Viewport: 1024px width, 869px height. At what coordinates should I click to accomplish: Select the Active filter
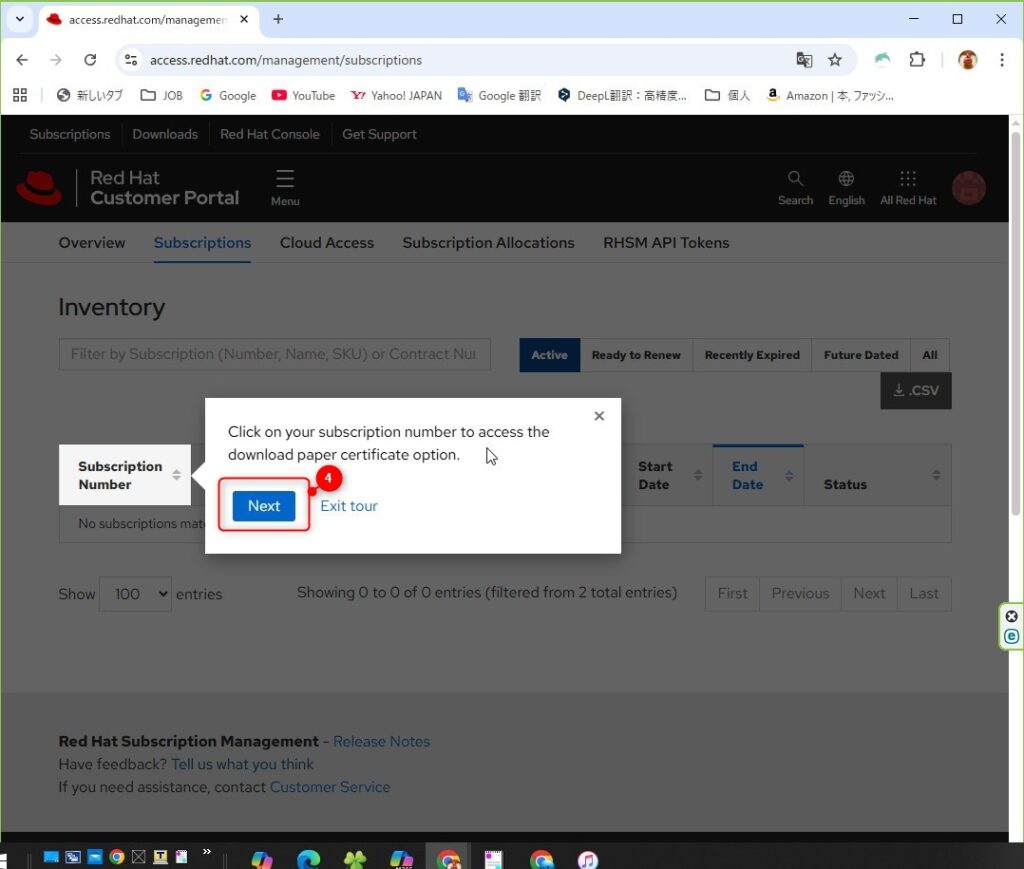(549, 355)
